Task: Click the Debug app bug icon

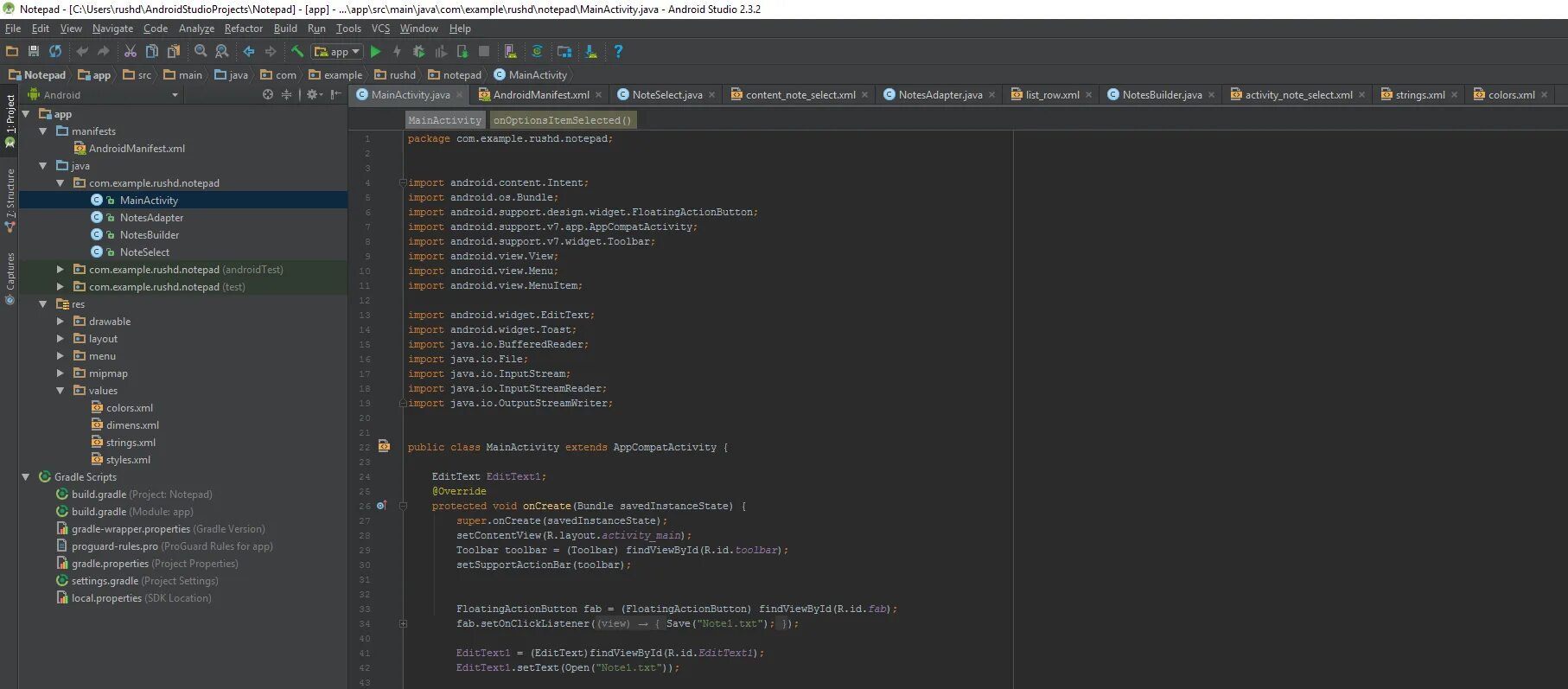Action: pyautogui.click(x=419, y=52)
